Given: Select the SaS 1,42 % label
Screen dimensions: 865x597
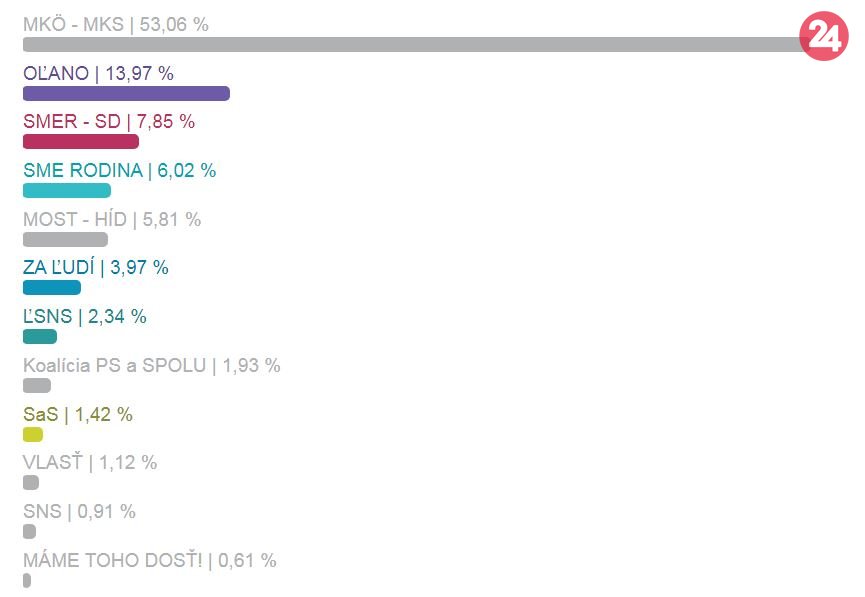Looking at the screenshot, I should click(78, 414).
